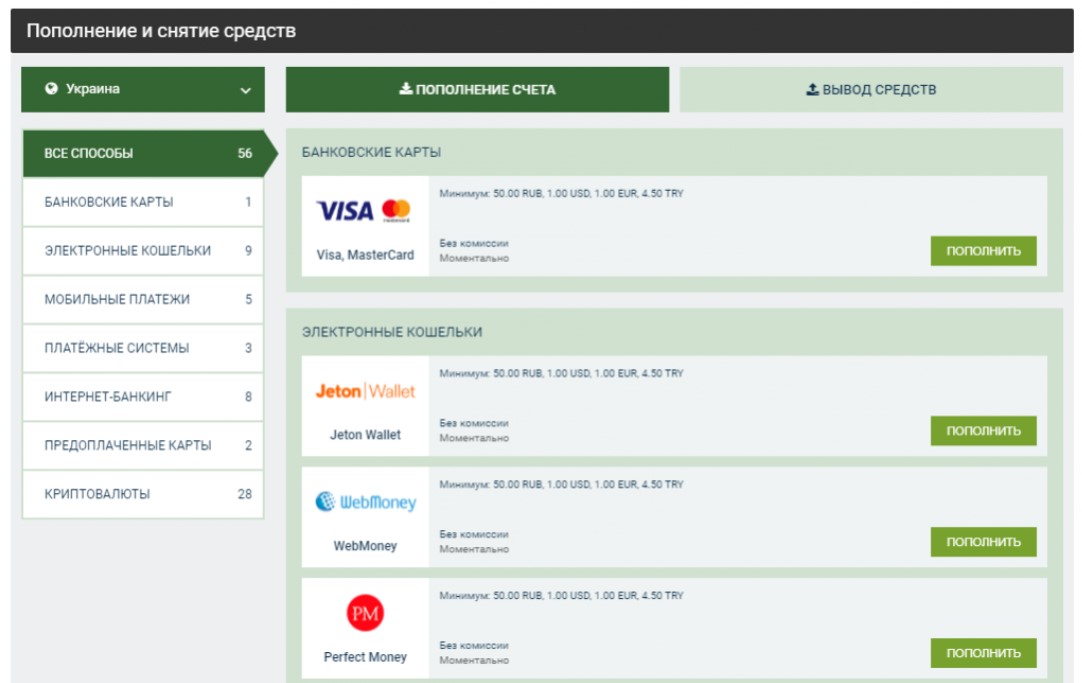This screenshot has height=683, width=1082.
Task: Open the Украина country dropdown
Action: click(x=143, y=90)
